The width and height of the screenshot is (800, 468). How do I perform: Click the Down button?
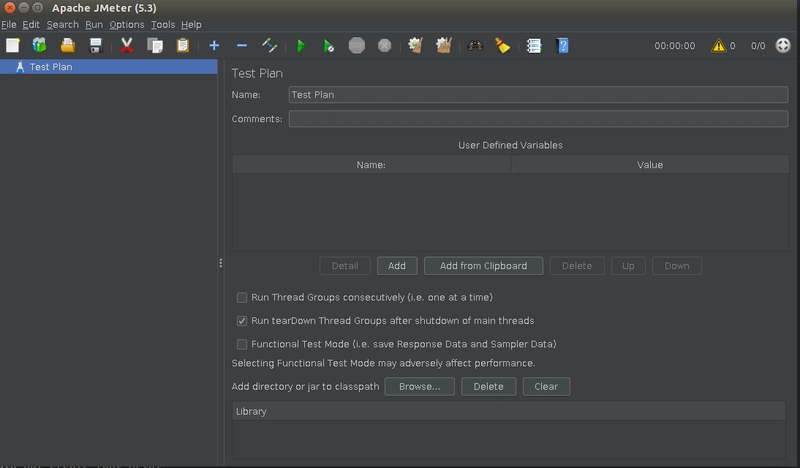pyautogui.click(x=677, y=266)
